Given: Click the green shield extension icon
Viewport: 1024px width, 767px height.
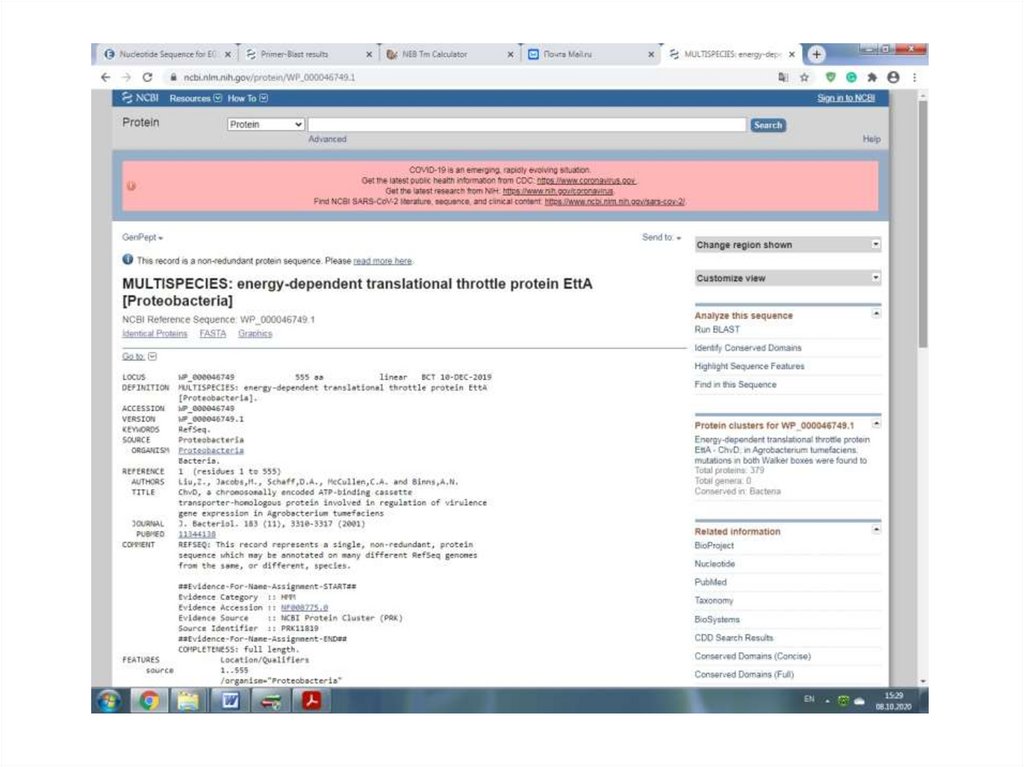Looking at the screenshot, I should pyautogui.click(x=830, y=77).
